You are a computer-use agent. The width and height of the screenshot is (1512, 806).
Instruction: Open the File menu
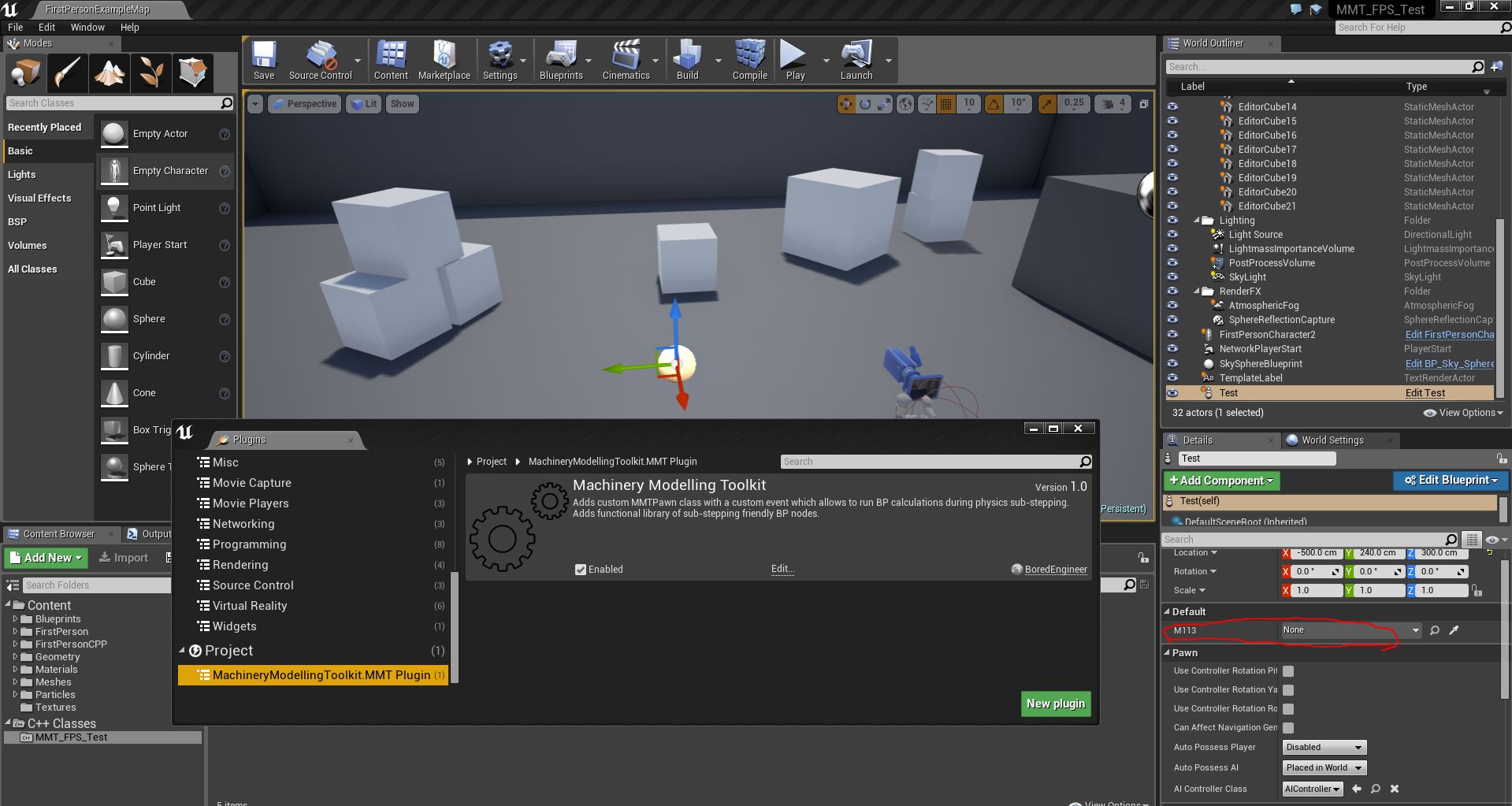16,27
